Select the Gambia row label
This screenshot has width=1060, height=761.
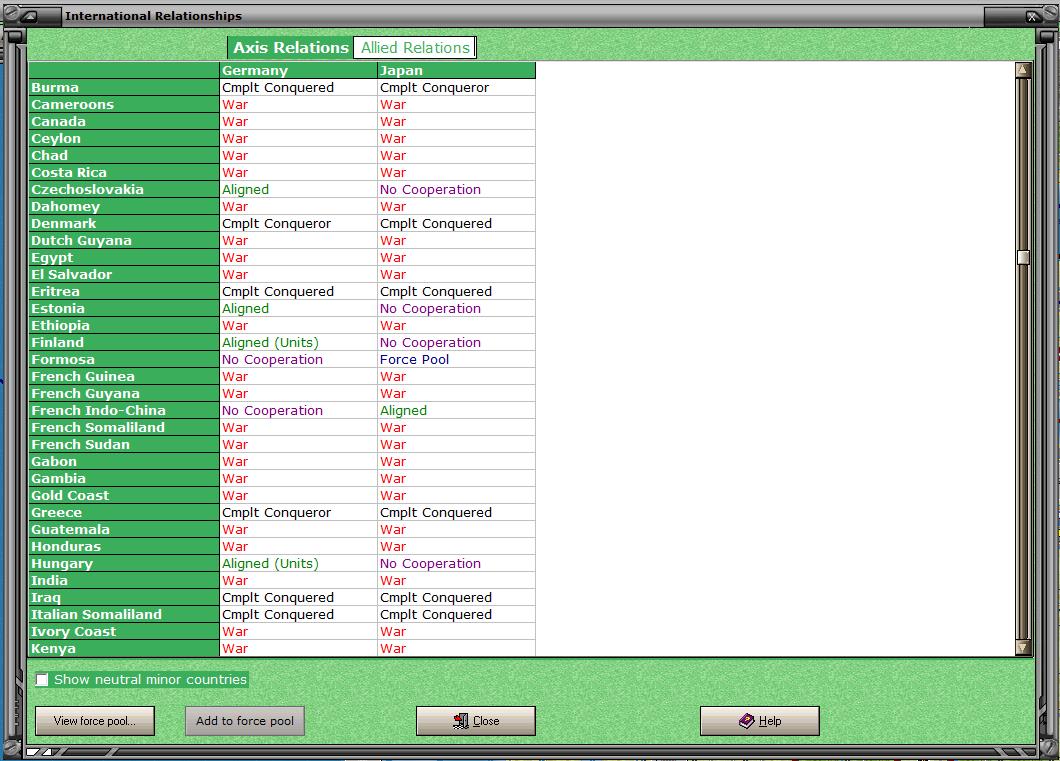124,478
